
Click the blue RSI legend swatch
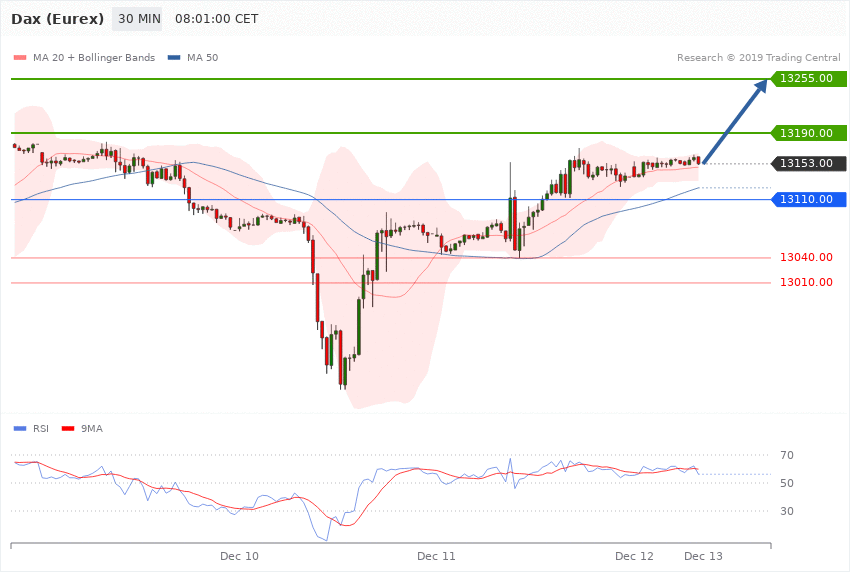20,429
